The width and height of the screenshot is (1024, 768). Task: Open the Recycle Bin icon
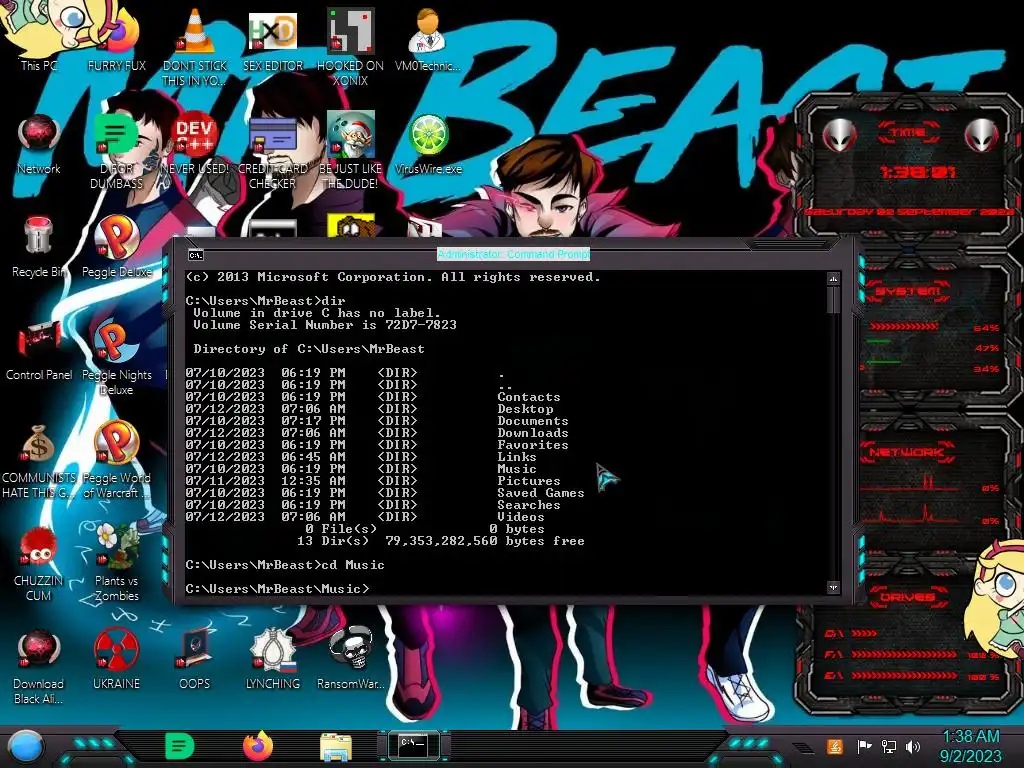point(39,247)
